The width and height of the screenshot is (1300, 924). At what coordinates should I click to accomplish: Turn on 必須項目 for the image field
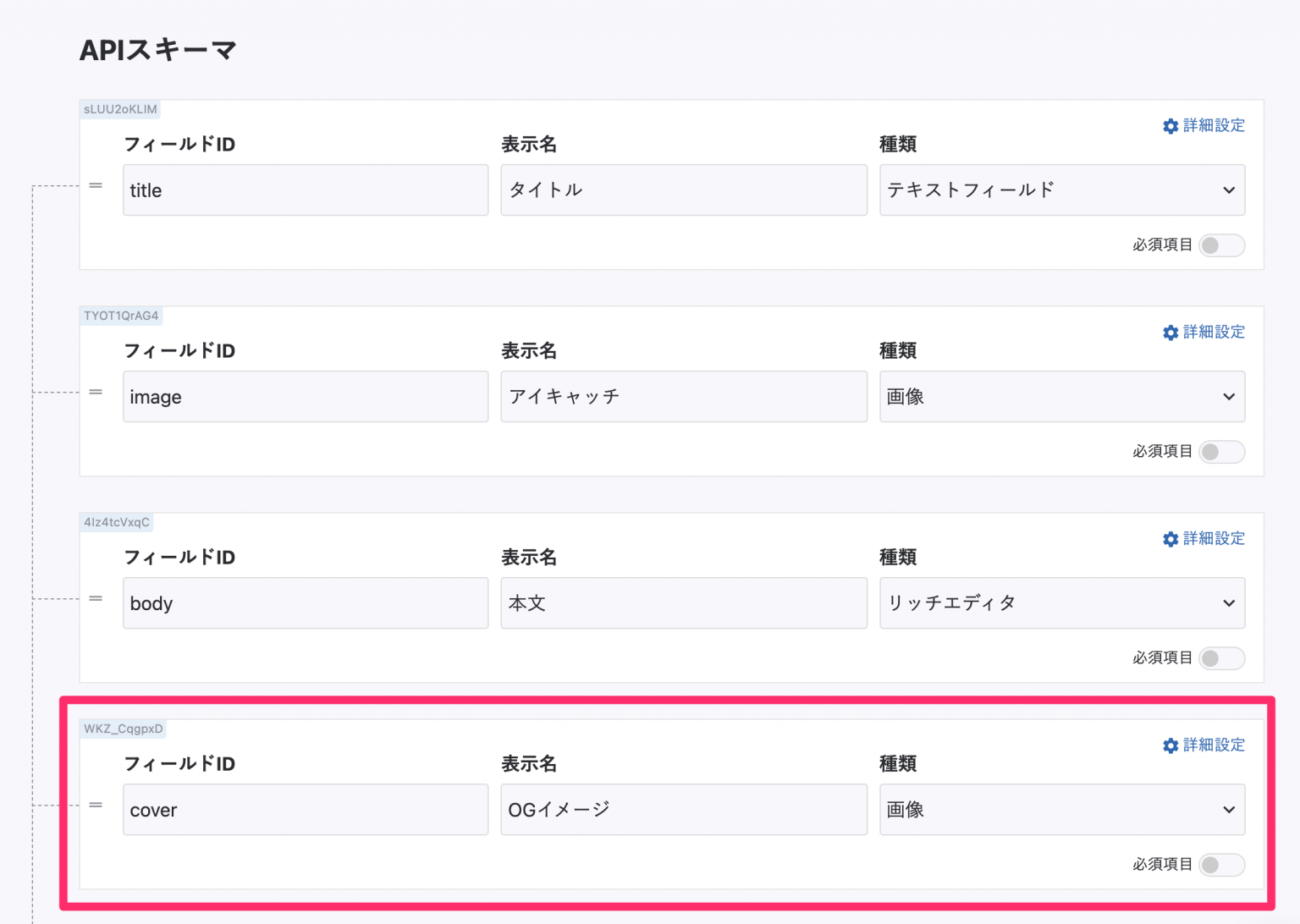tap(1221, 451)
